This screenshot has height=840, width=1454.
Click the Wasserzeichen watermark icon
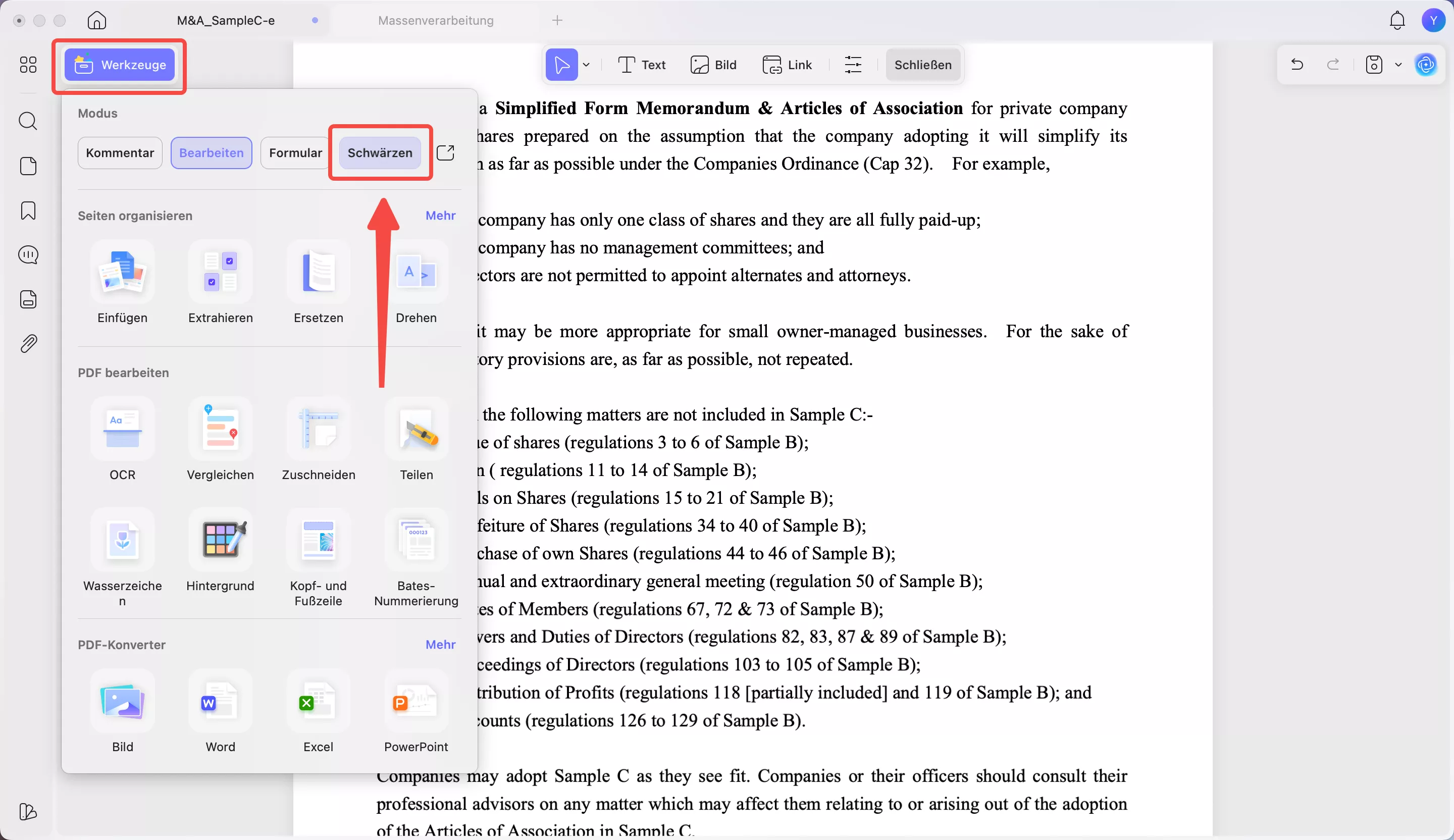tap(122, 541)
